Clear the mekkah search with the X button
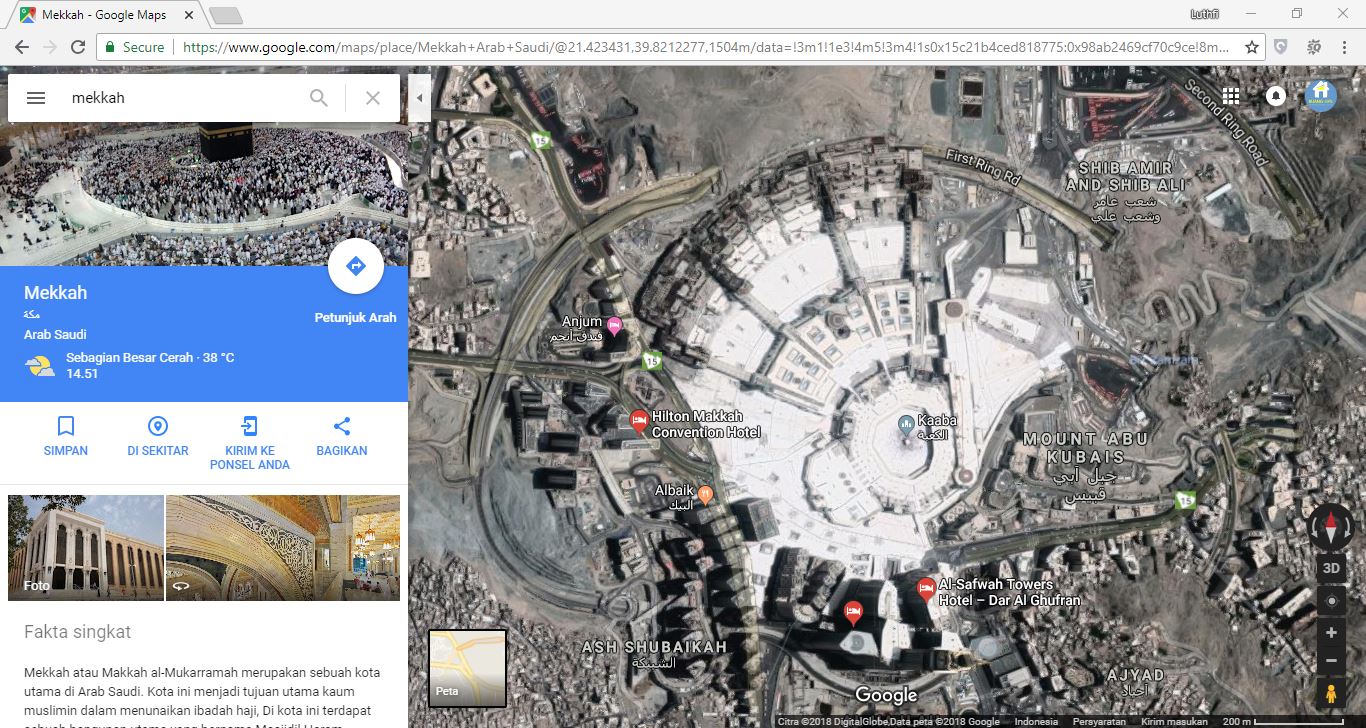1366x728 pixels. click(x=372, y=97)
